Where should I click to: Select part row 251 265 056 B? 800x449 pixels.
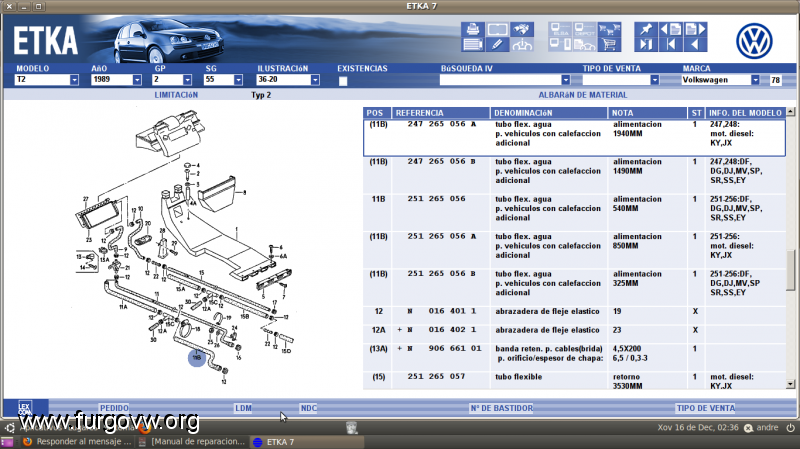coord(574,287)
